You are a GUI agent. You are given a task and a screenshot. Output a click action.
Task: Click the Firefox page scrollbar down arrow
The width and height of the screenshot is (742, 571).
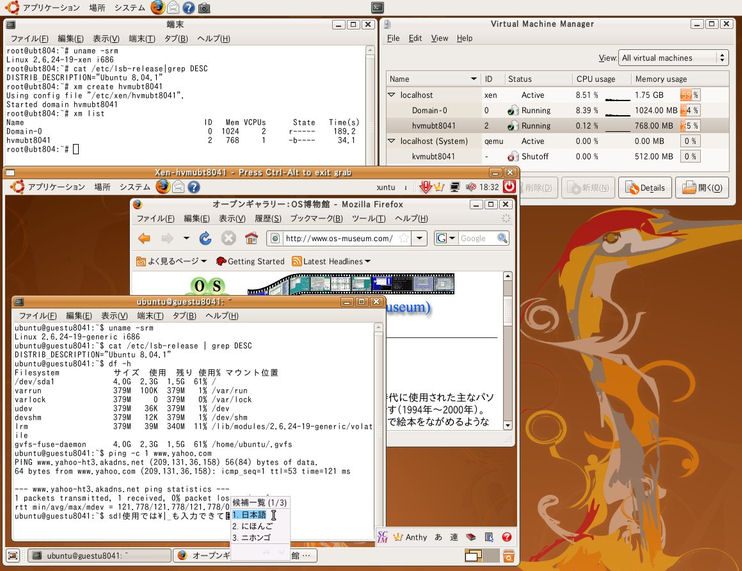508,425
